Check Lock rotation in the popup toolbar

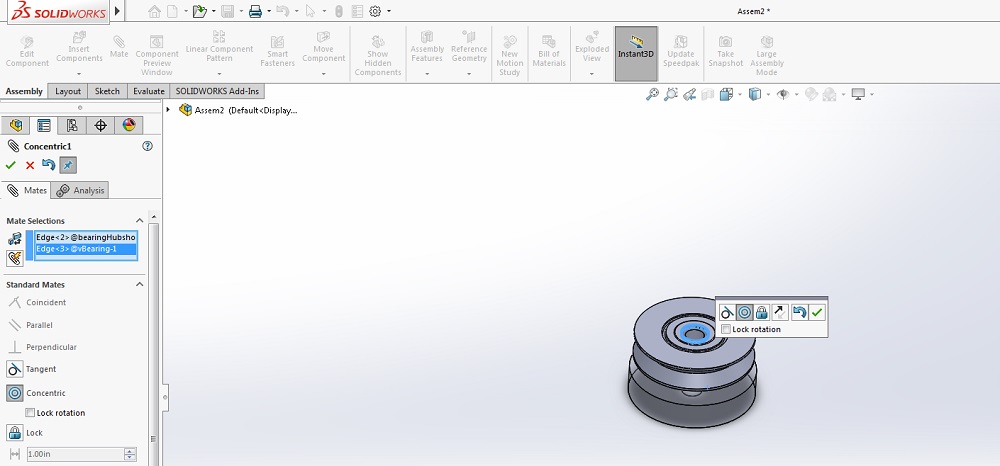(726, 329)
